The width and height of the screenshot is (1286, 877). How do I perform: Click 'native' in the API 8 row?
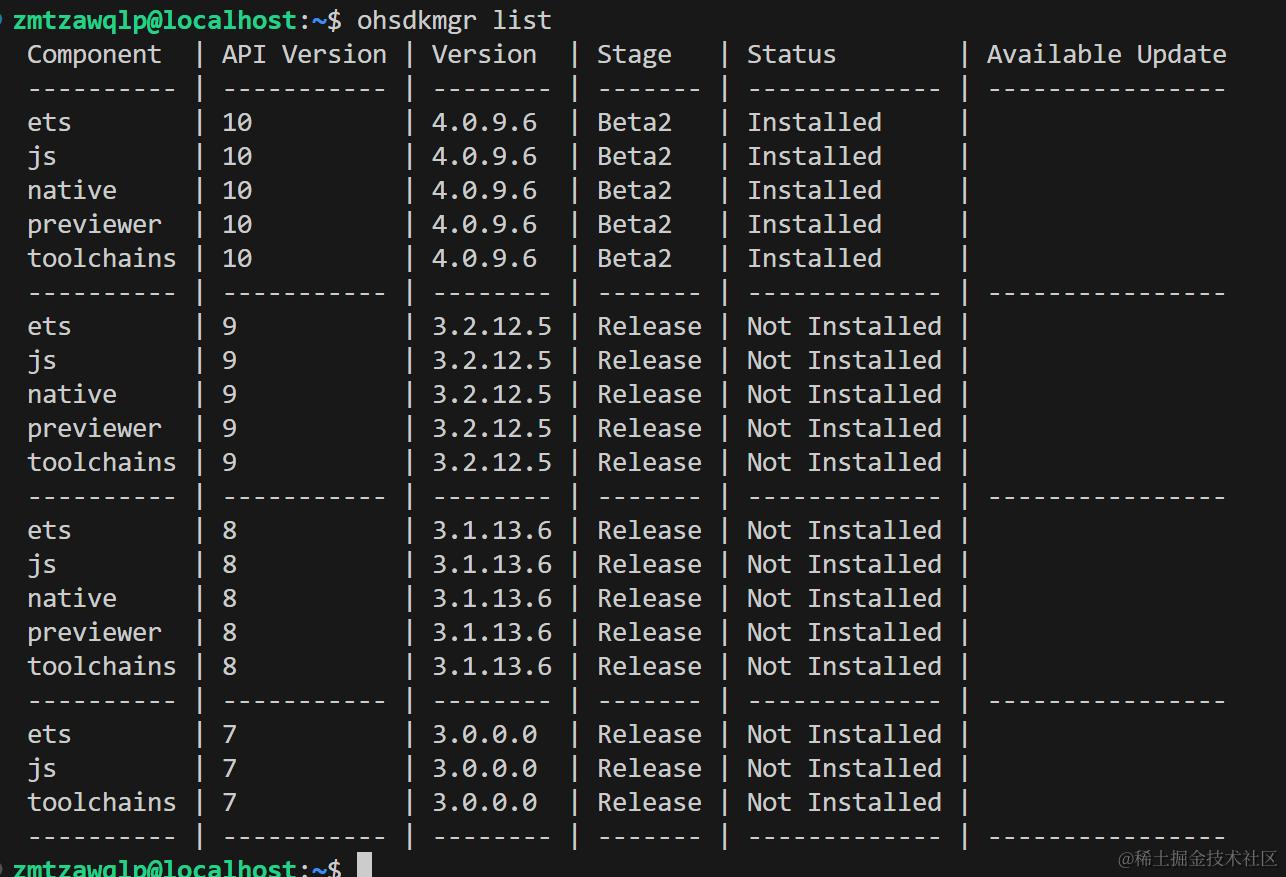click(x=72, y=599)
